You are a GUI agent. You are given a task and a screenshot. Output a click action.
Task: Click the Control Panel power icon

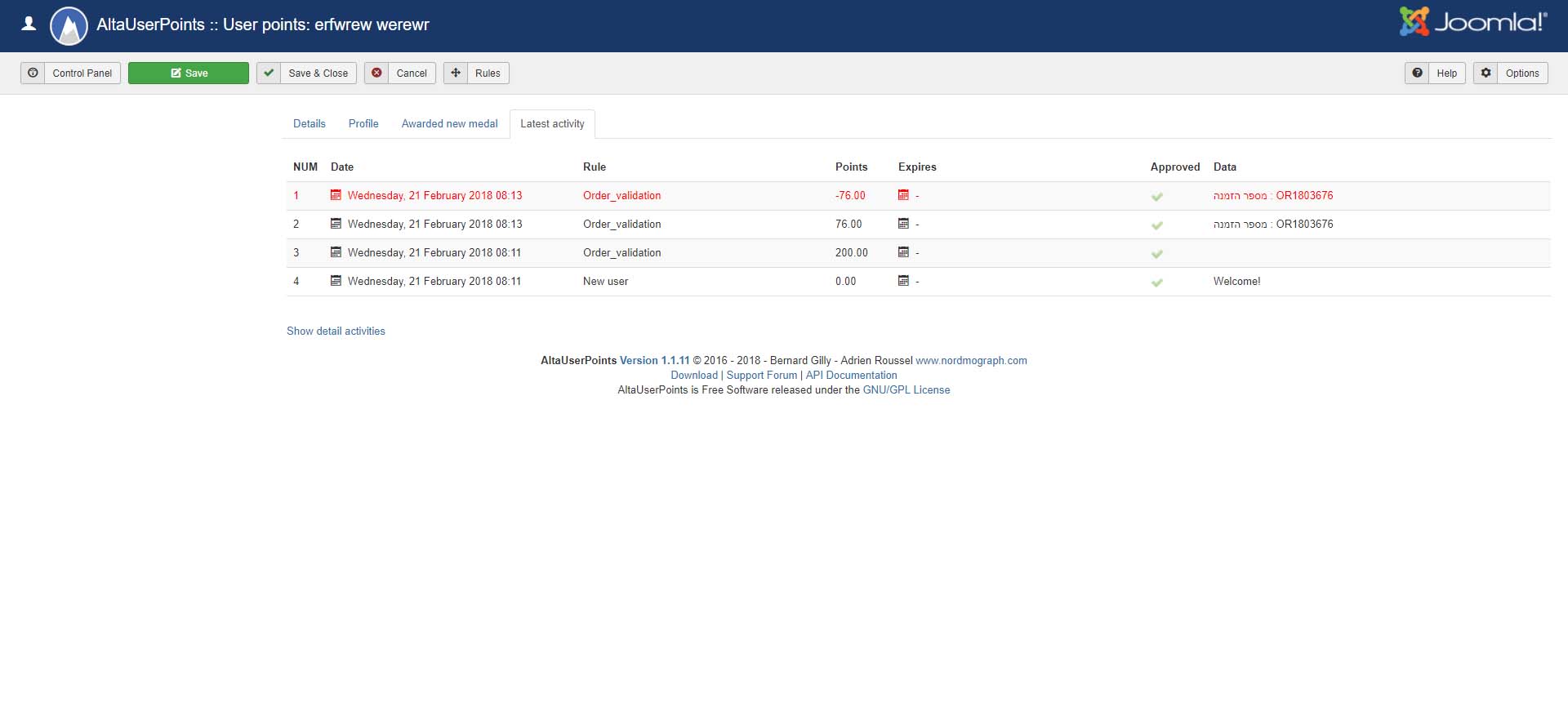(x=33, y=73)
